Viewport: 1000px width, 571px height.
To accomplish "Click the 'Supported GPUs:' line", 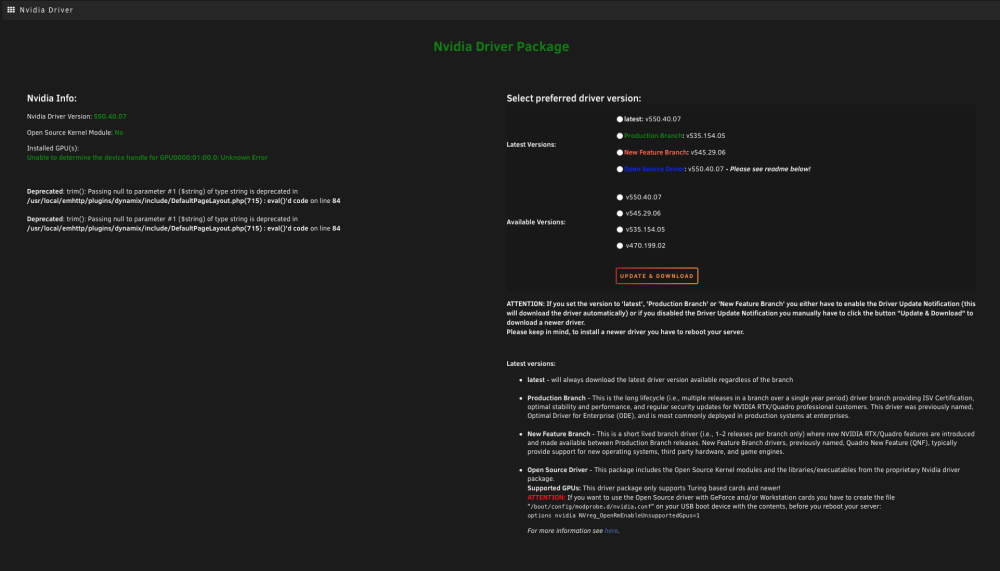I will pyautogui.click(x=654, y=488).
